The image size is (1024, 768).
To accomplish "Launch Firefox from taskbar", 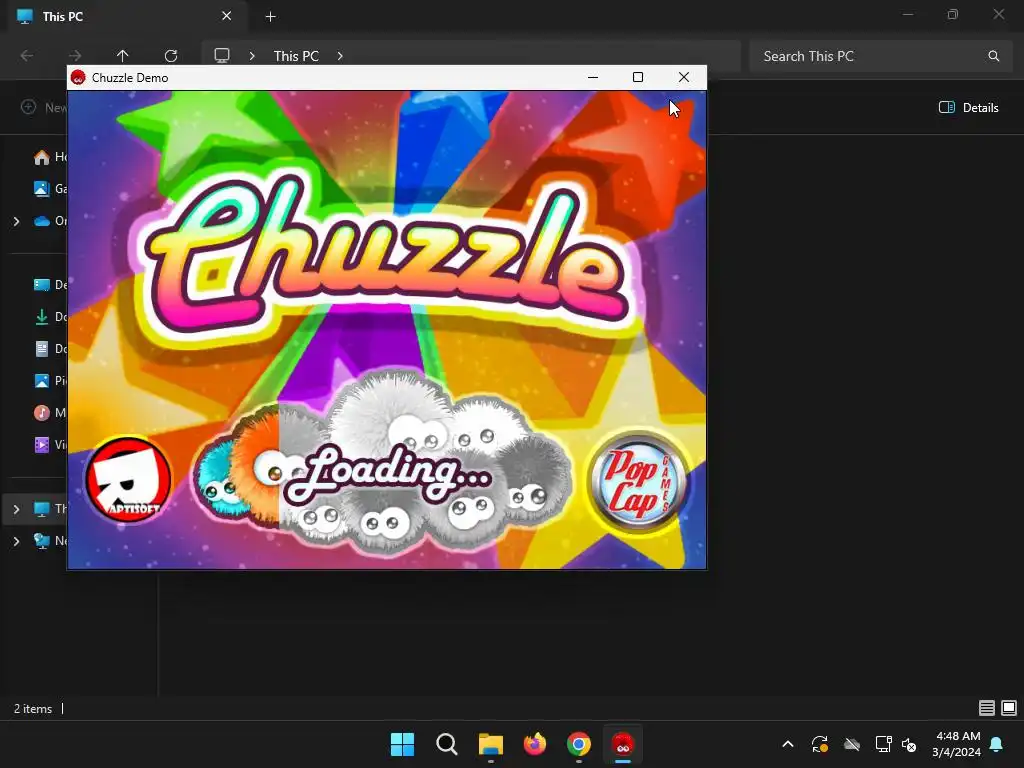I will tap(535, 744).
